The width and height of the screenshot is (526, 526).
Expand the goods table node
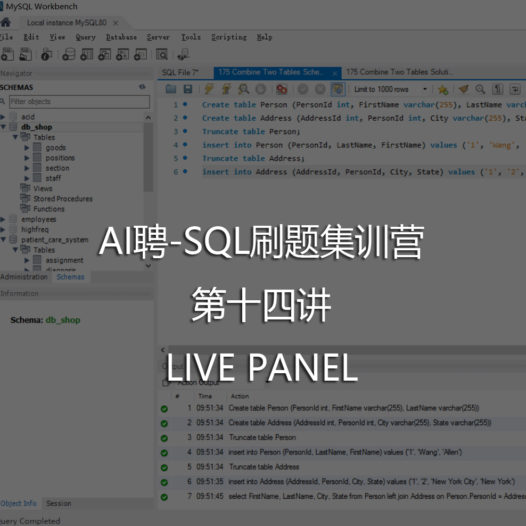tap(27, 147)
